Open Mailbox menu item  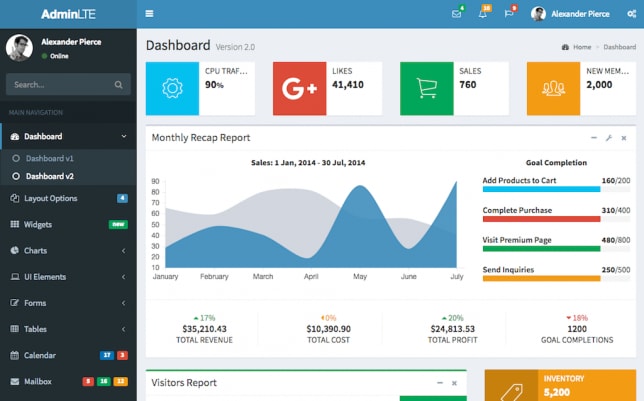click(x=68, y=381)
